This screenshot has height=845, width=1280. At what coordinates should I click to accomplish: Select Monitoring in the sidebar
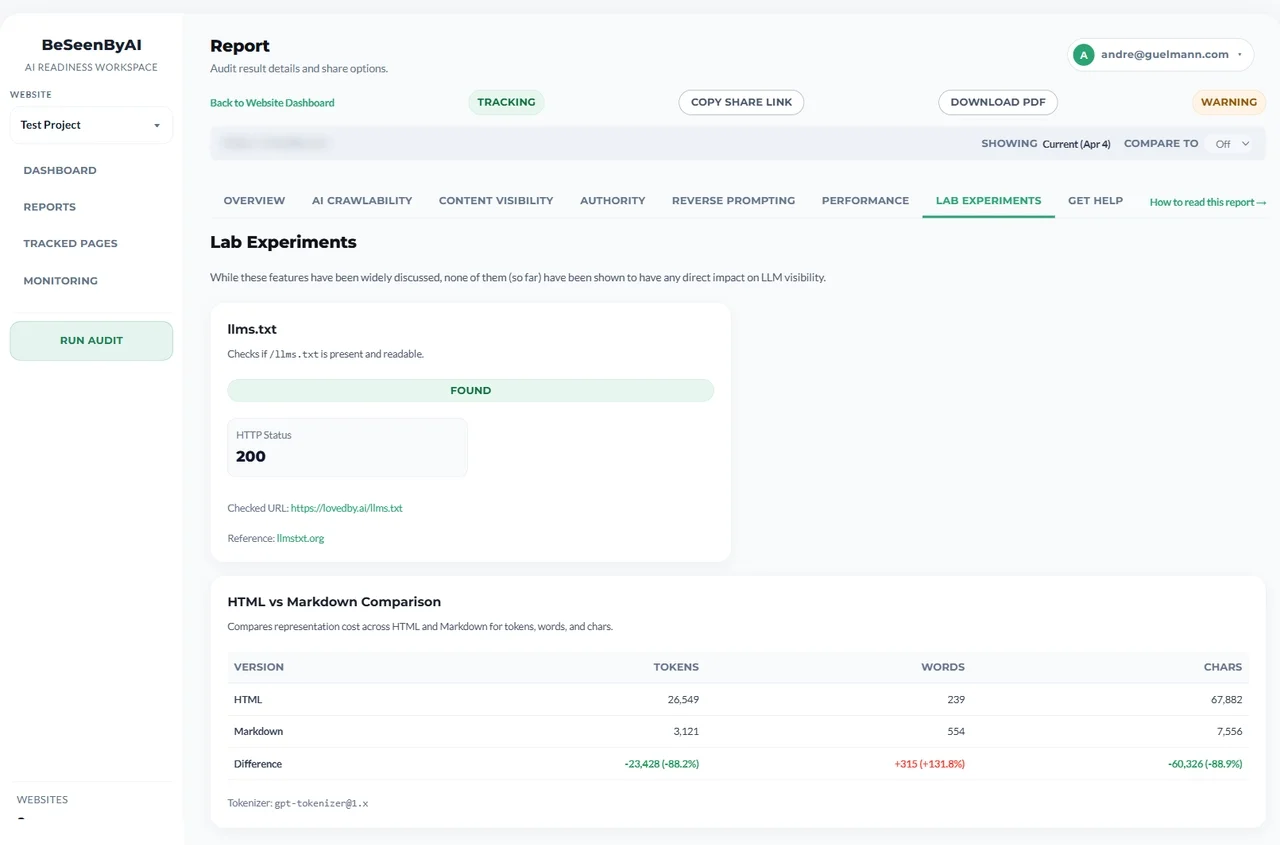point(60,281)
